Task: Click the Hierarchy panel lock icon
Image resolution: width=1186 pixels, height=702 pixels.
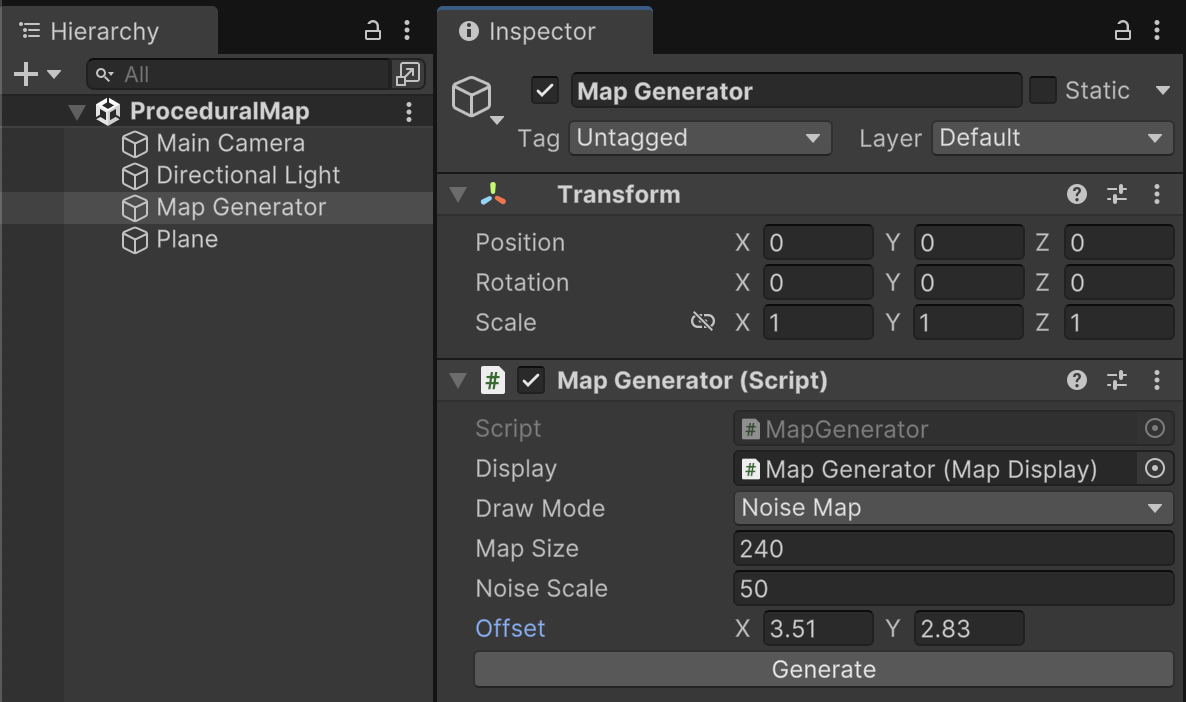Action: tap(373, 31)
